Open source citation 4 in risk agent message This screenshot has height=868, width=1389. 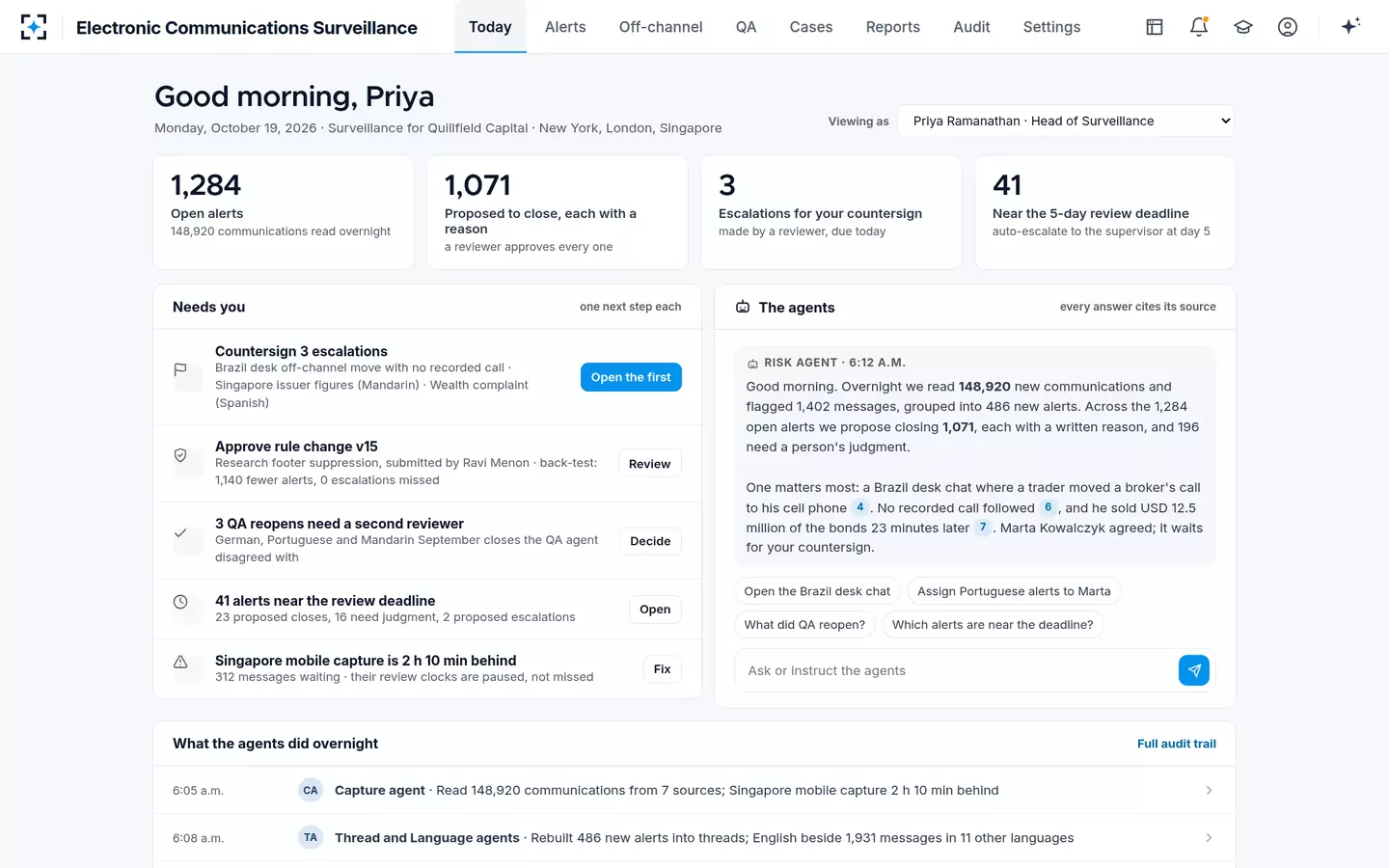[860, 507]
